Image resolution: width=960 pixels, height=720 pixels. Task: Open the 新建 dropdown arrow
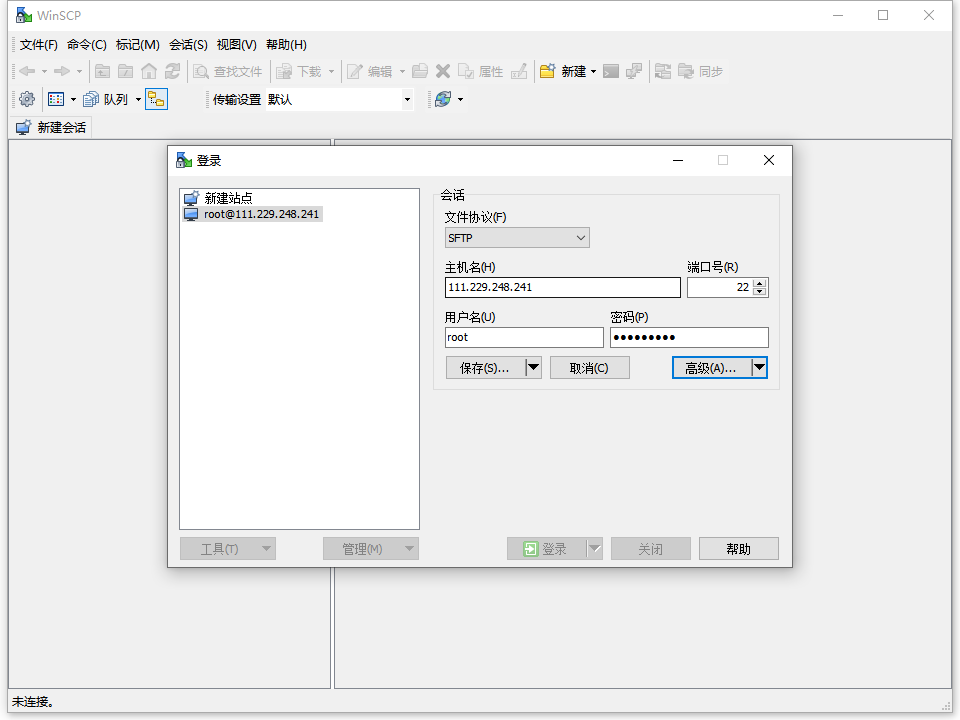pos(593,72)
